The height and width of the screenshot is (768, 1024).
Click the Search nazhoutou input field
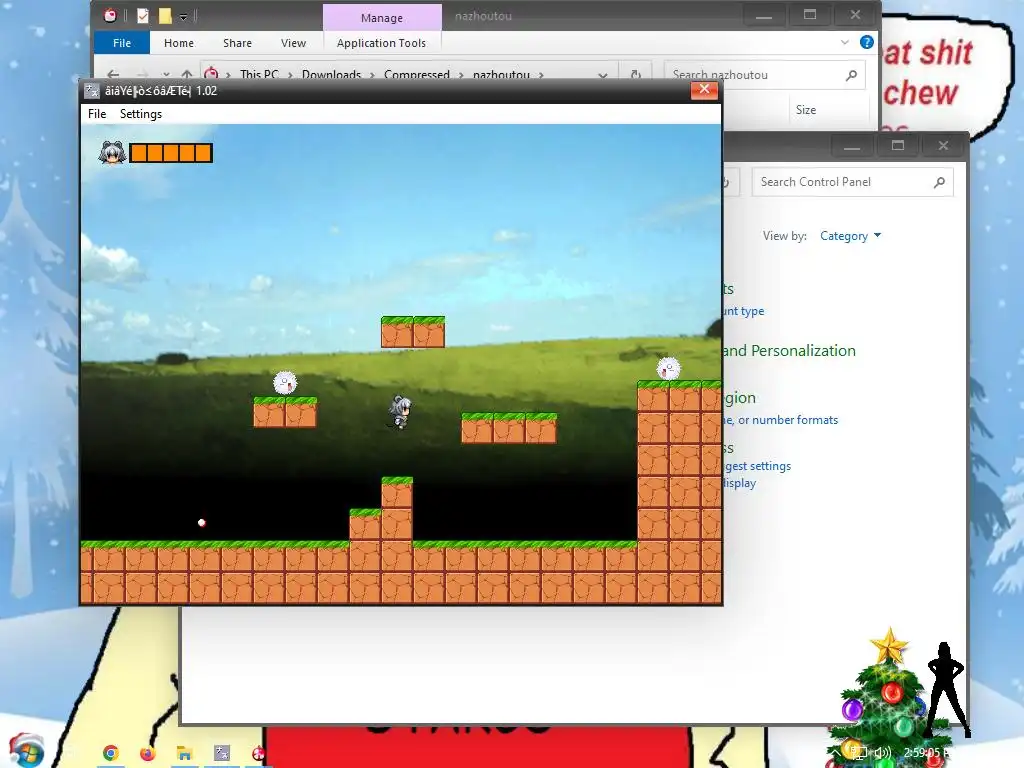coord(765,74)
